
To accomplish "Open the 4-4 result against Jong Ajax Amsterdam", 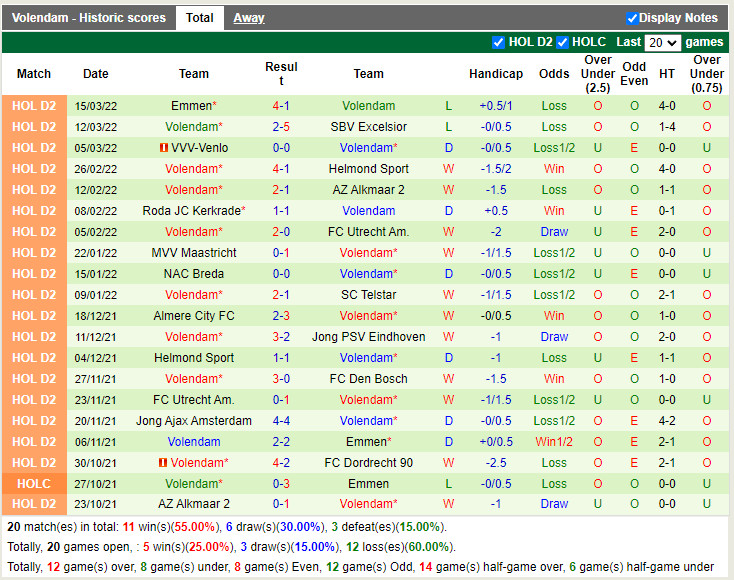I will (281, 421).
